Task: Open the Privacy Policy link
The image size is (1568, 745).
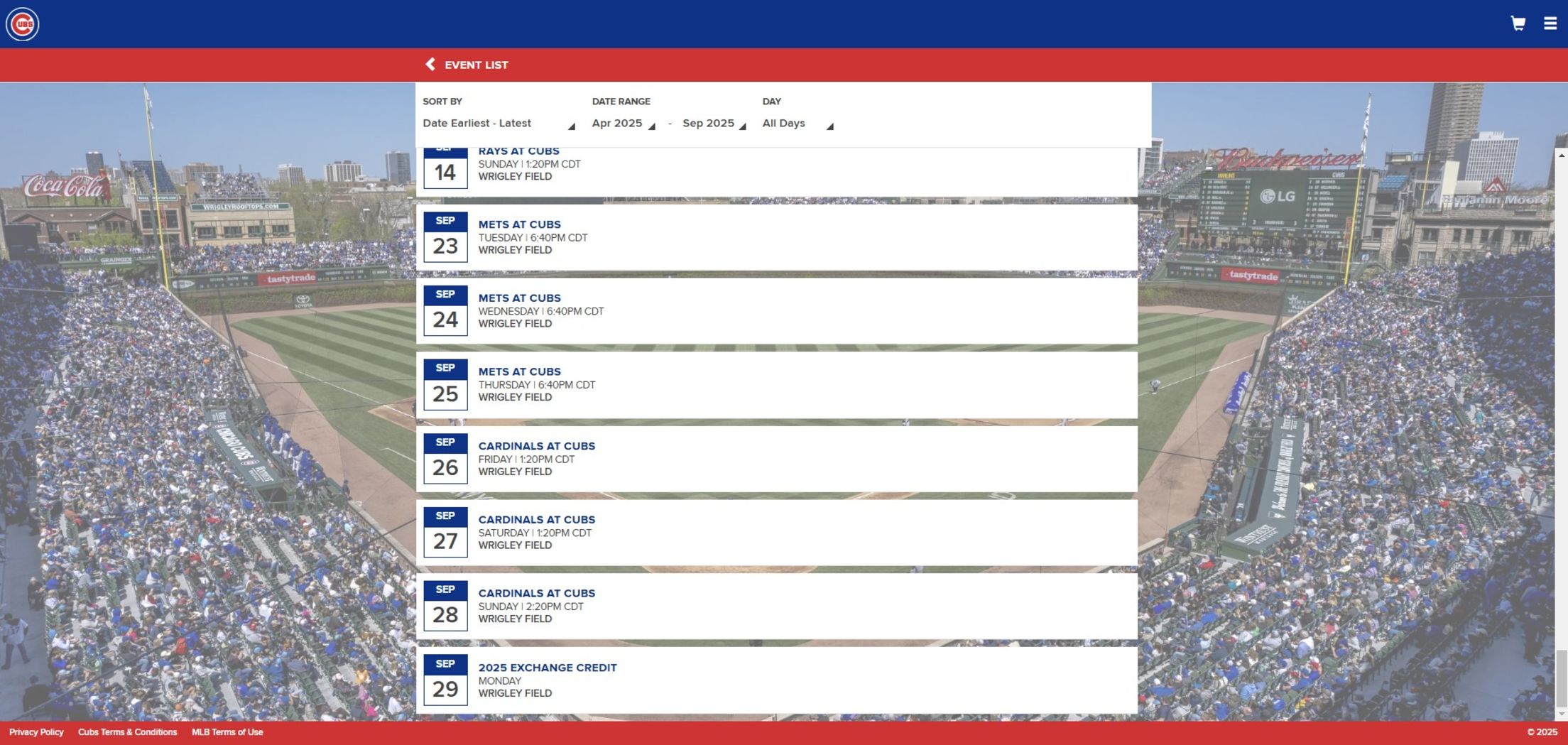Action: click(36, 732)
